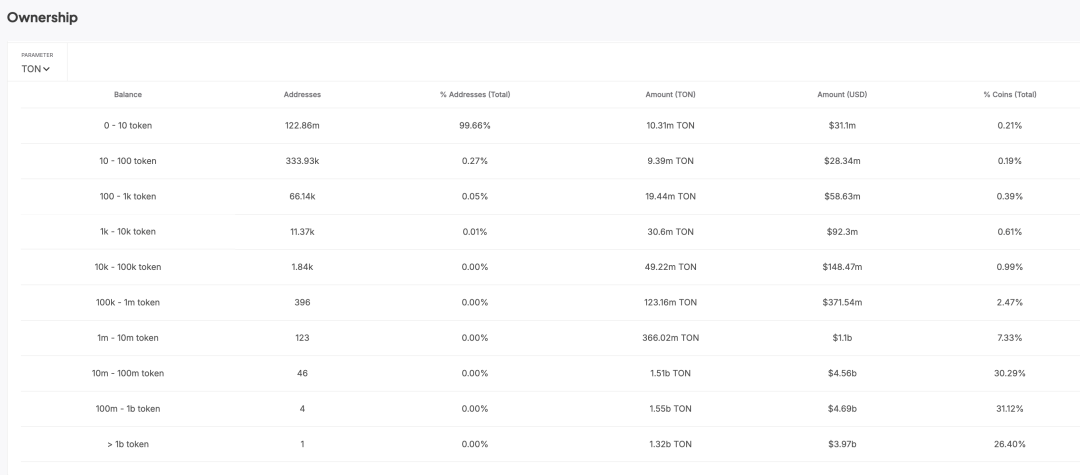Screen dimensions: 1080x475
Task: Select the Amount (TON) column header
Action: 670,95
